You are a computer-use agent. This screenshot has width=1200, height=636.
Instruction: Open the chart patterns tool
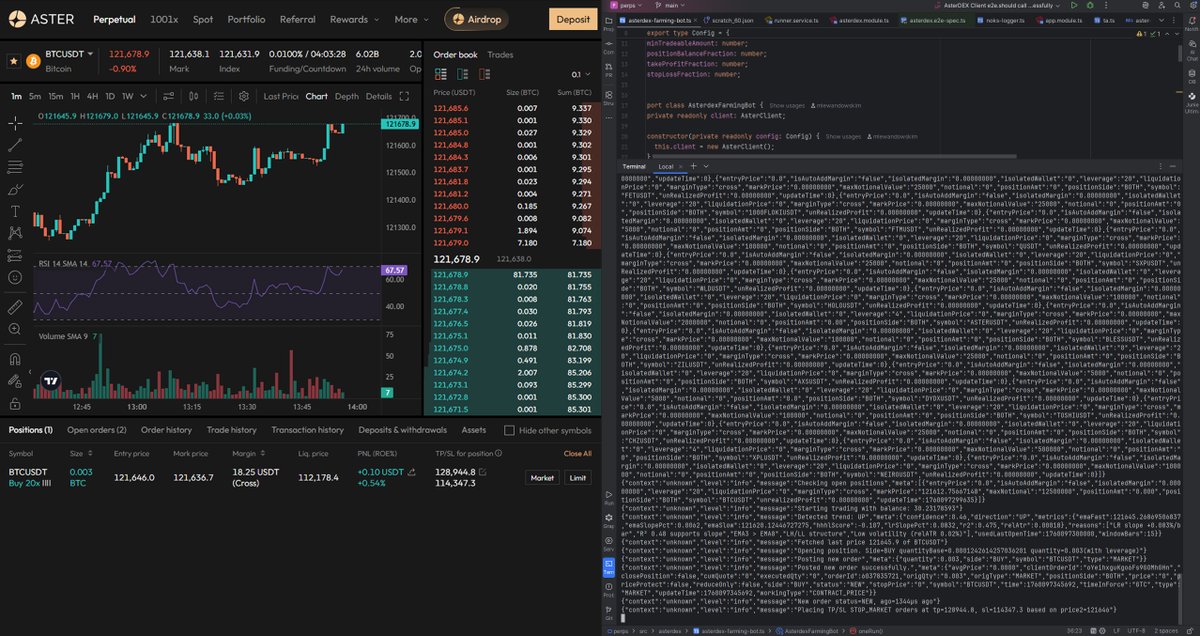[14, 233]
